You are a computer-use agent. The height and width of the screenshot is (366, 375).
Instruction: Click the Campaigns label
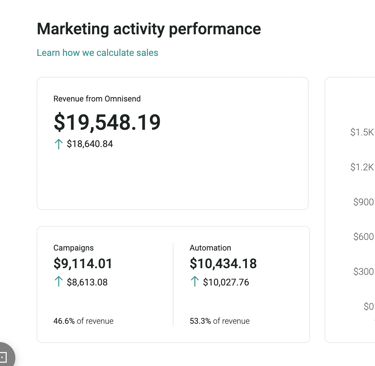tap(73, 248)
